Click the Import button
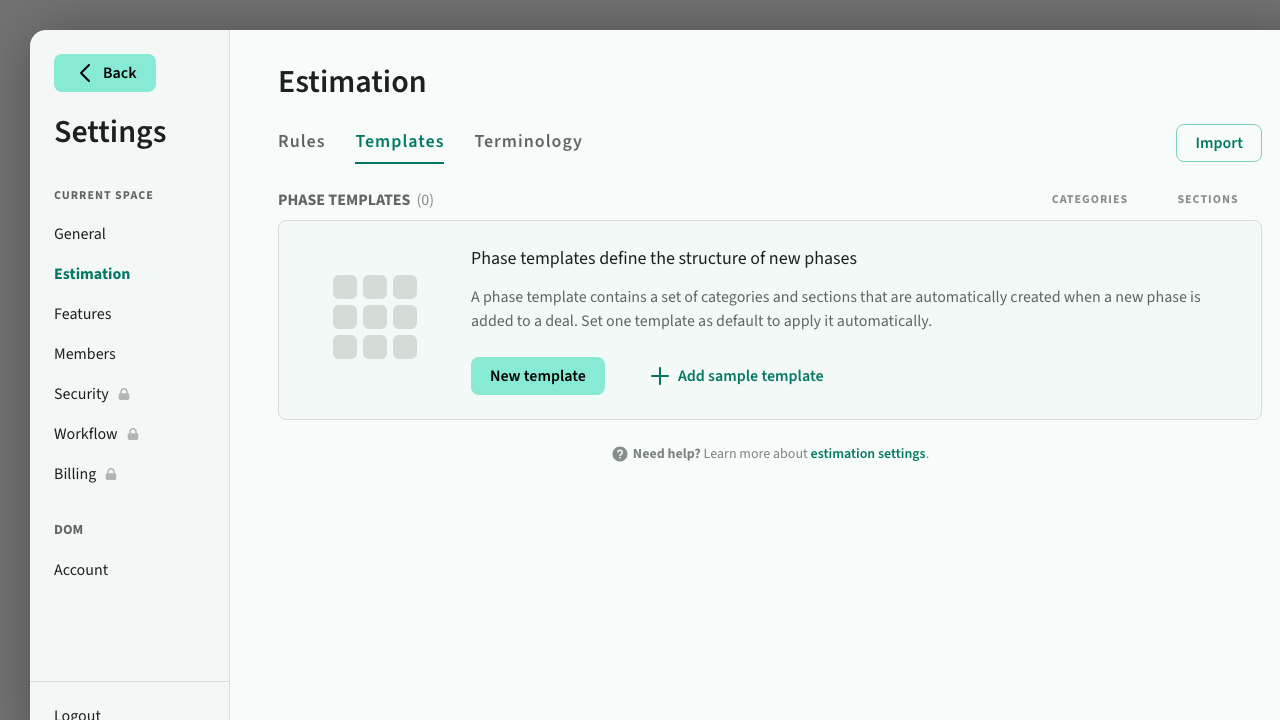This screenshot has width=1280, height=720. click(x=1218, y=143)
